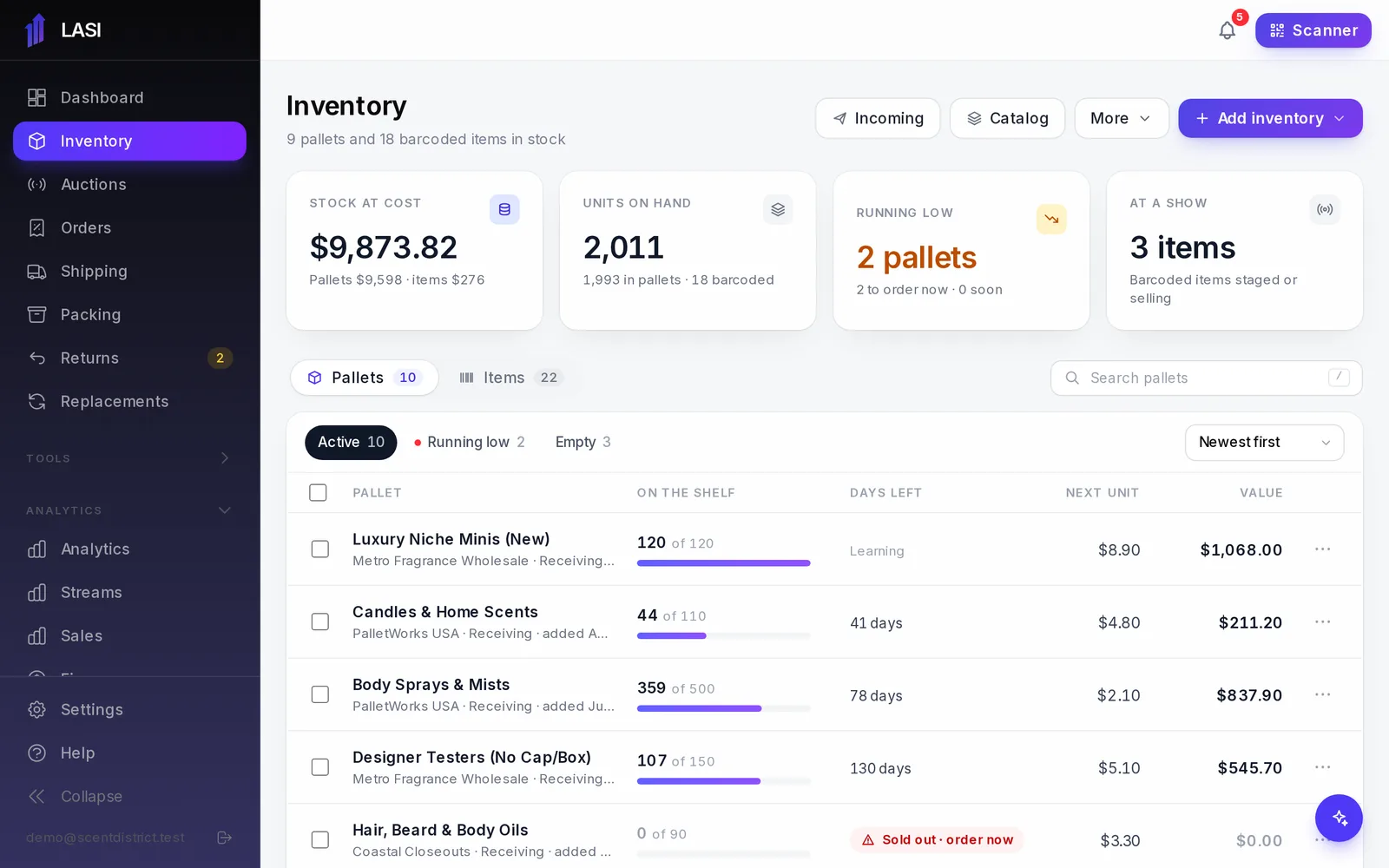Image resolution: width=1389 pixels, height=868 pixels.
Task: Open the Replacements refresh icon
Action: 36,402
